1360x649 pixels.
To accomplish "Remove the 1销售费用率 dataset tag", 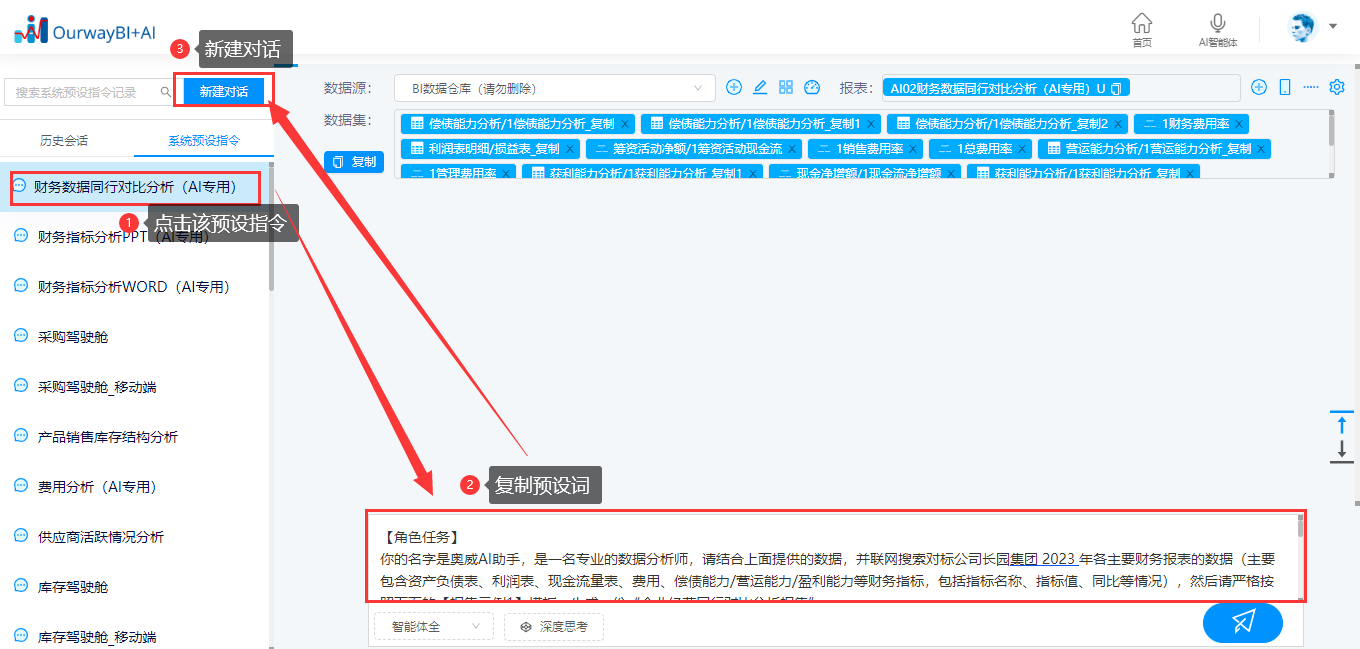I will point(913,149).
